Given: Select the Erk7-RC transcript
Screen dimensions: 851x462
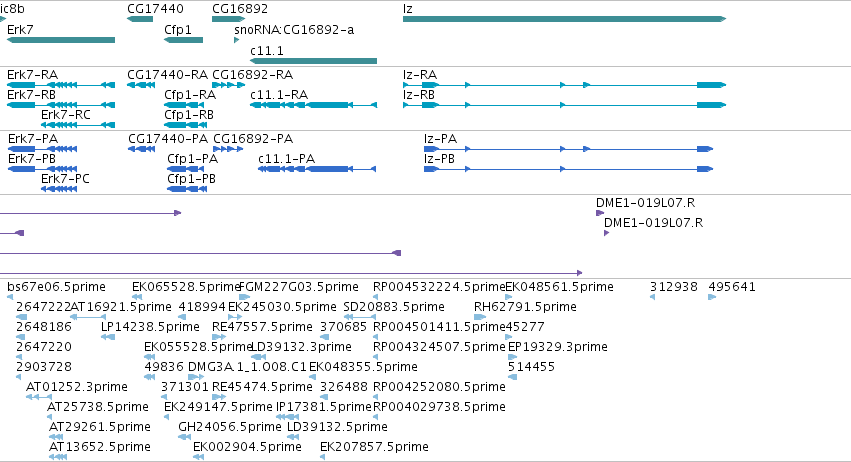Looking at the screenshot, I should 78,125.
